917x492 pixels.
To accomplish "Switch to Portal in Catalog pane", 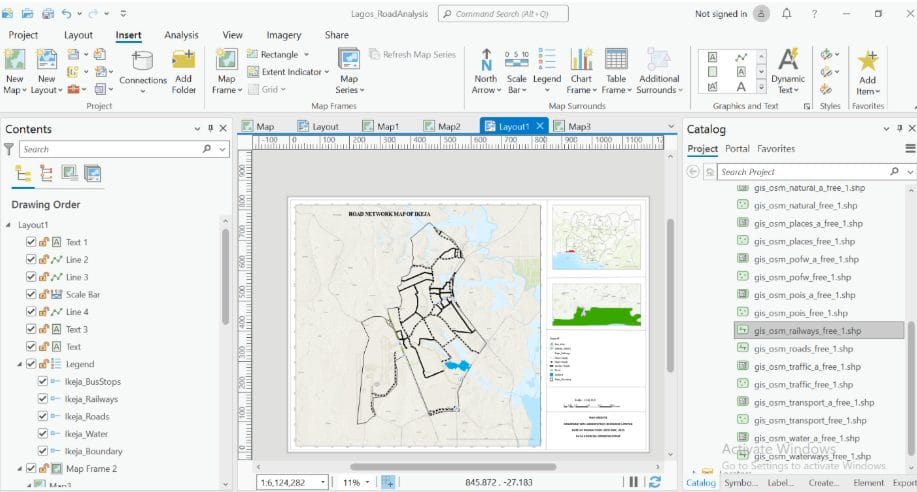I will [737, 149].
